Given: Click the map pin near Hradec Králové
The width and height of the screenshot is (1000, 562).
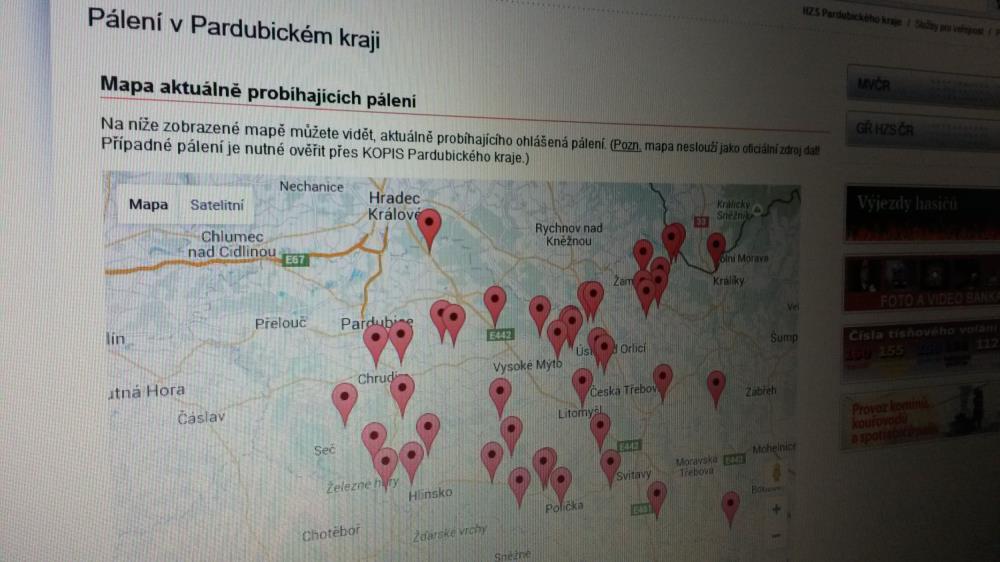Looking at the screenshot, I should [429, 229].
